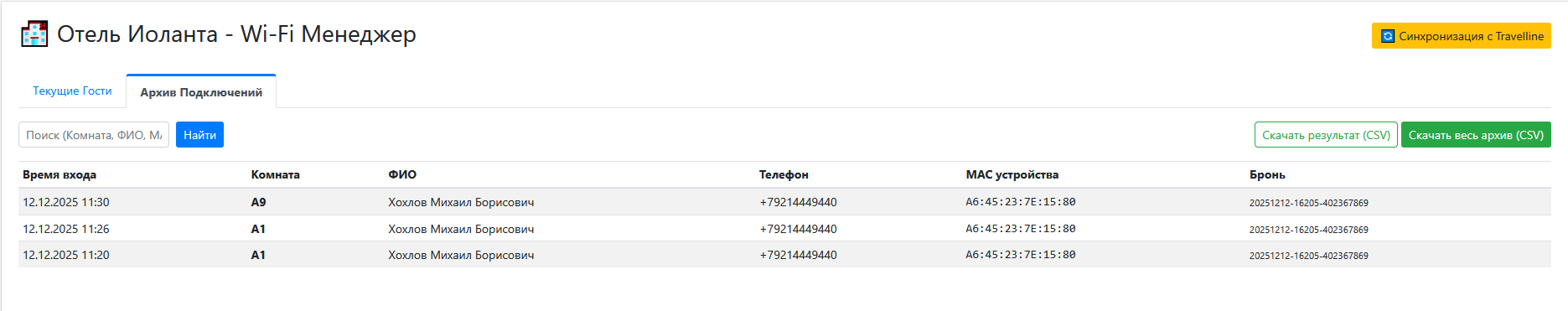Image resolution: width=1568 pixels, height=311 pixels.
Task: Click room A9 cell in the table
Action: [x=258, y=202]
